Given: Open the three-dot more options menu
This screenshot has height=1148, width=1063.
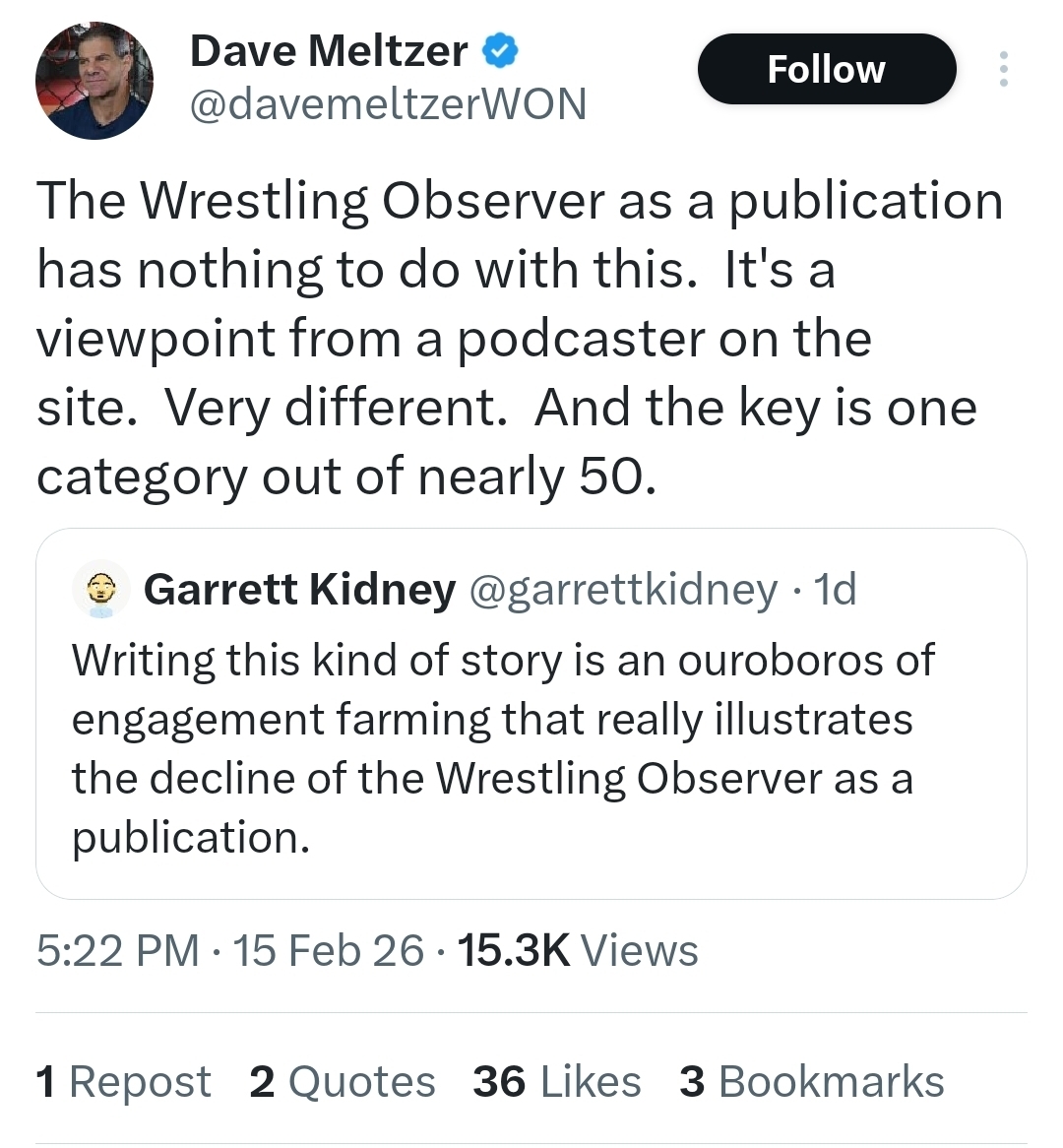Looking at the screenshot, I should (1003, 69).
